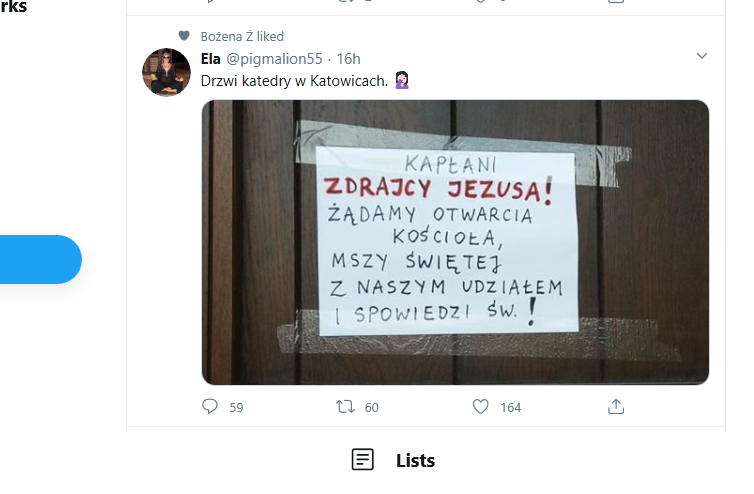The width and height of the screenshot is (754, 494).
Task: Click the retweet count 60
Action: click(x=371, y=407)
